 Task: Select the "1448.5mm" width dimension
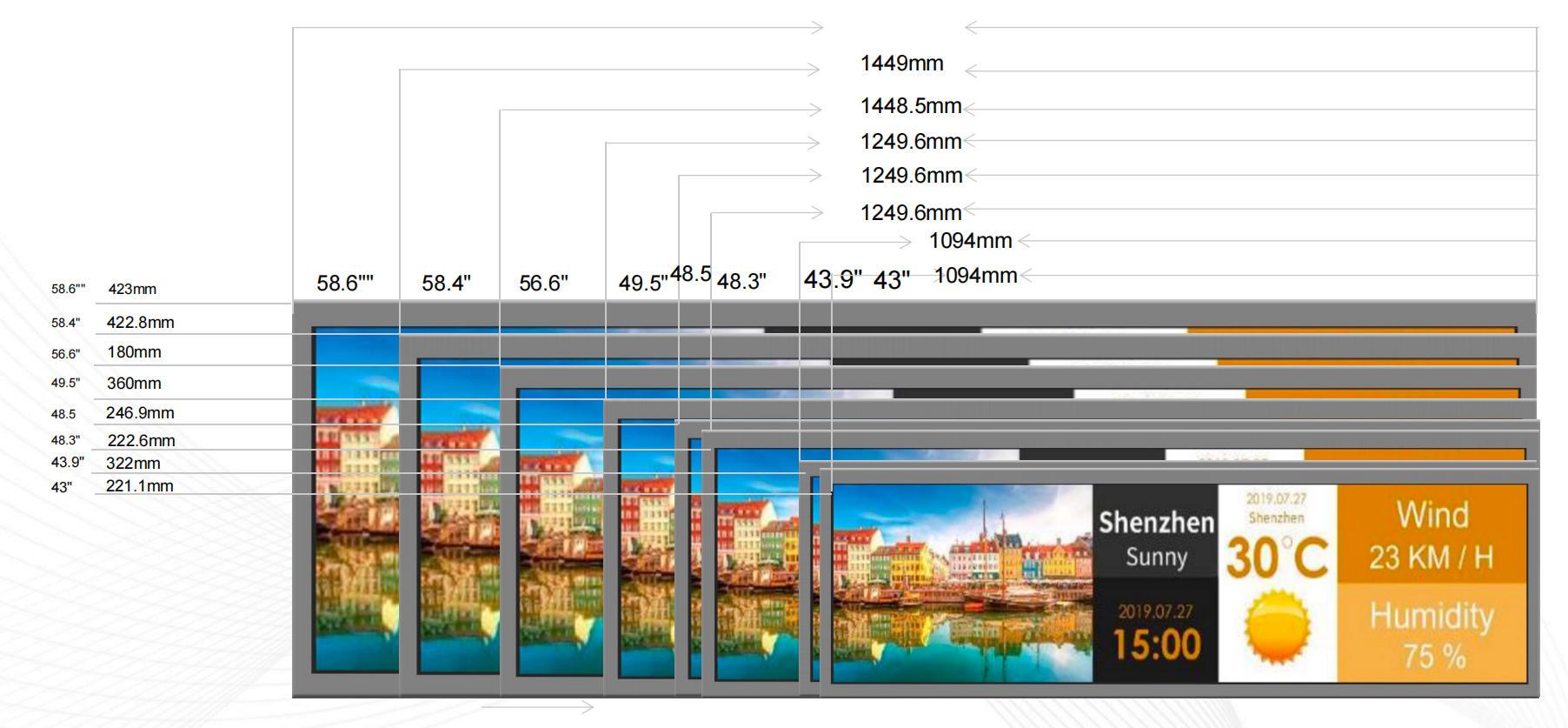(911, 106)
